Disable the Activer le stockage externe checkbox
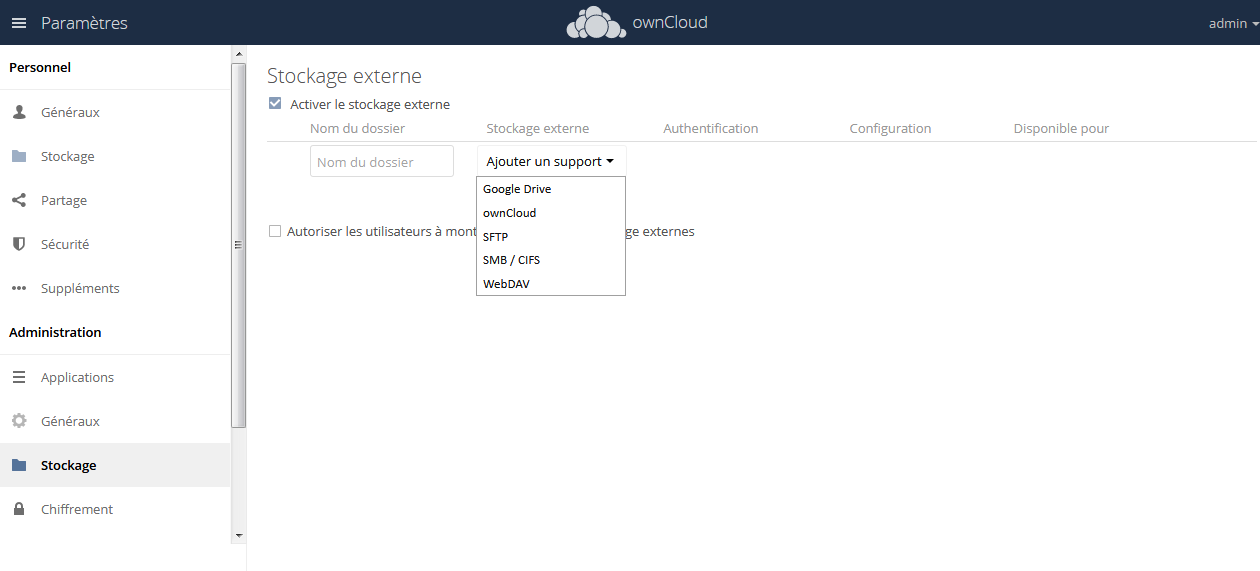This screenshot has width=1260, height=571. 275,104
